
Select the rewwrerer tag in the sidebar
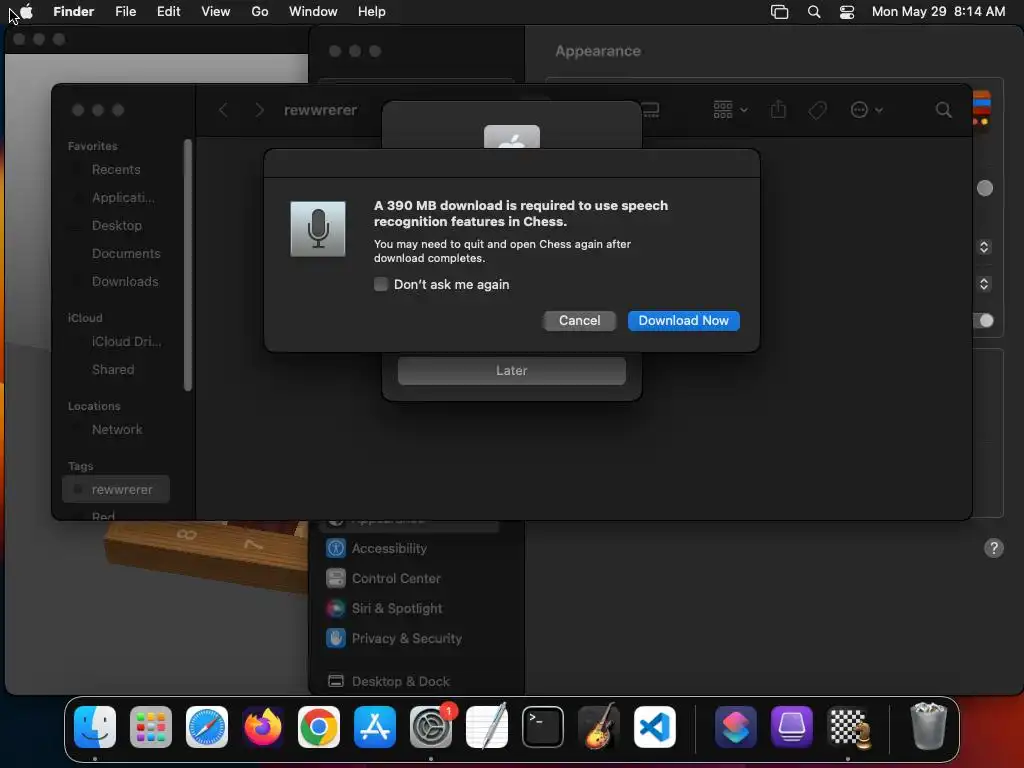[x=116, y=489]
